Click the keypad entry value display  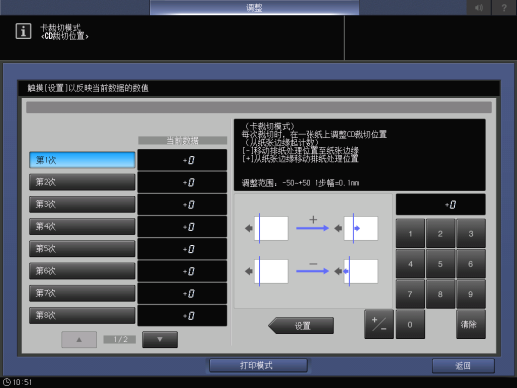[441, 204]
